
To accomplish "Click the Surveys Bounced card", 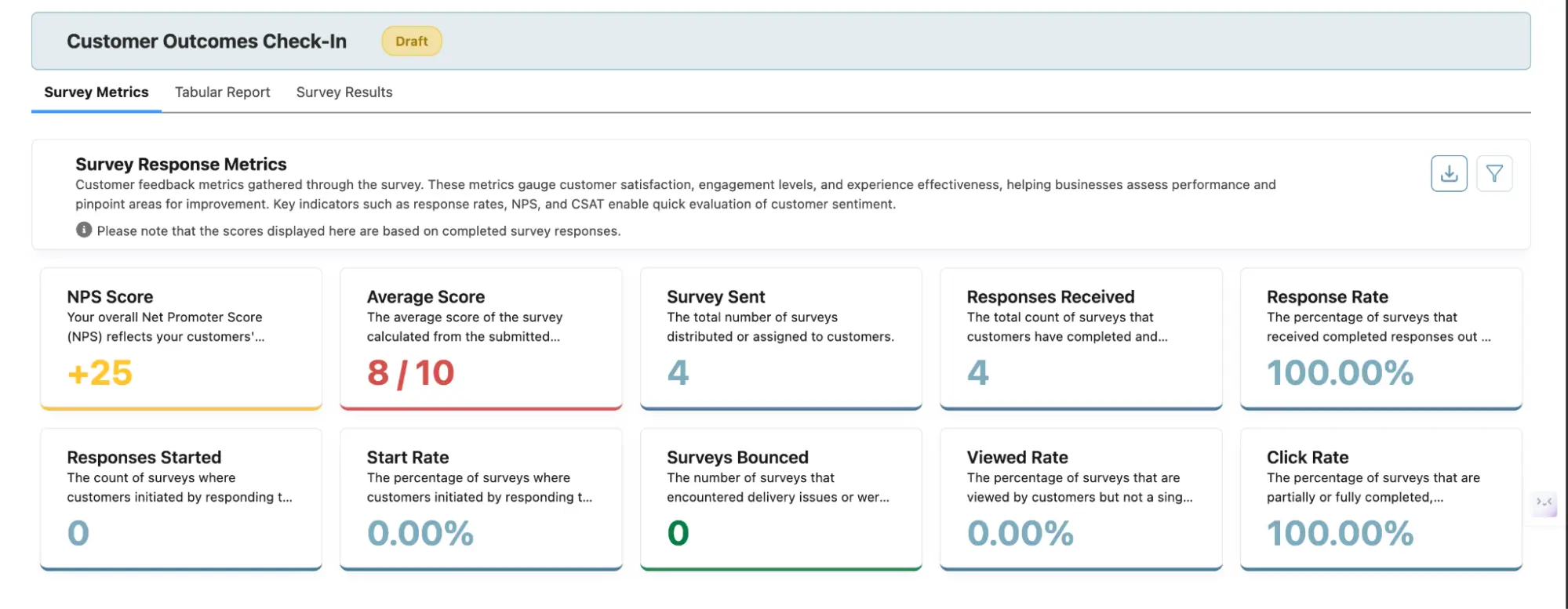I will [x=780, y=498].
